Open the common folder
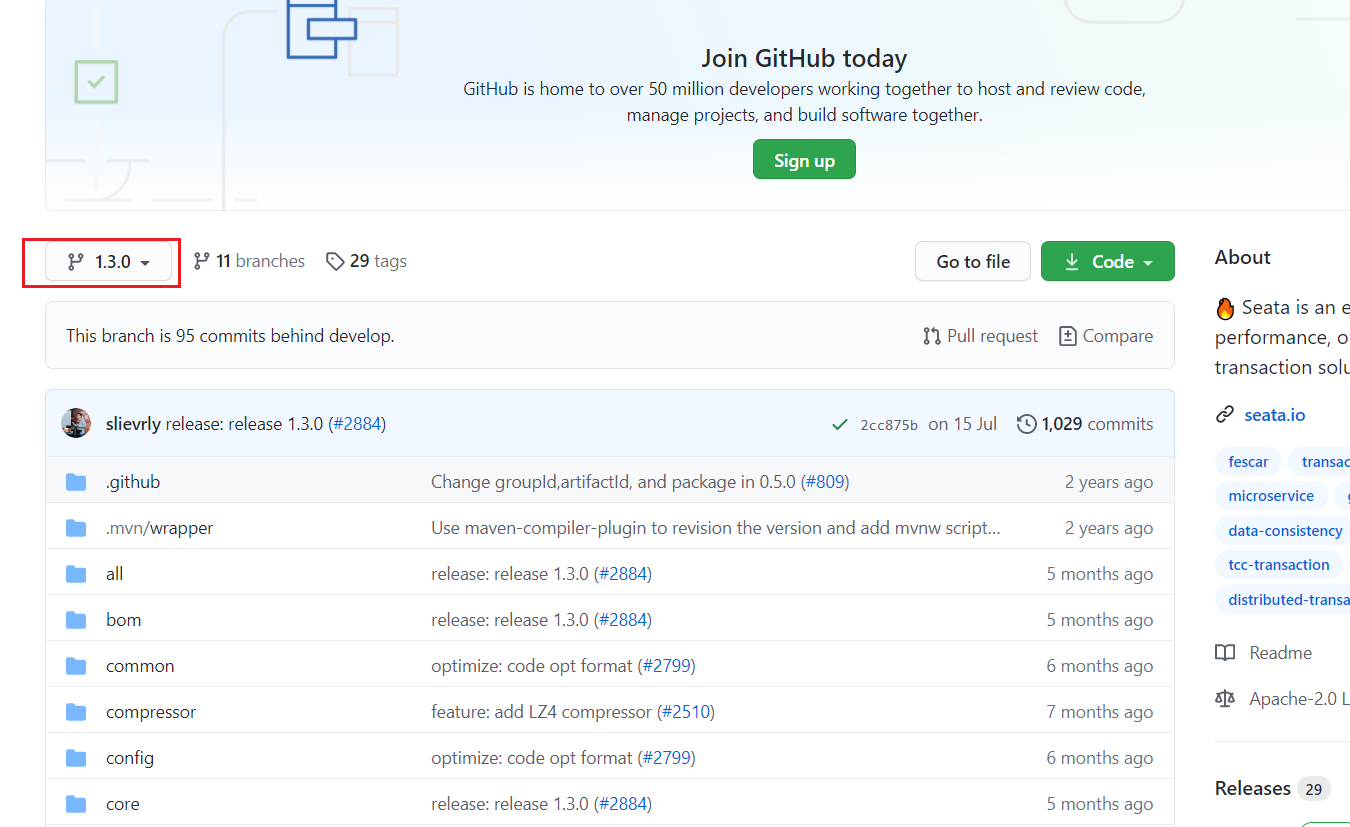The height and width of the screenshot is (827, 1350). click(140, 666)
